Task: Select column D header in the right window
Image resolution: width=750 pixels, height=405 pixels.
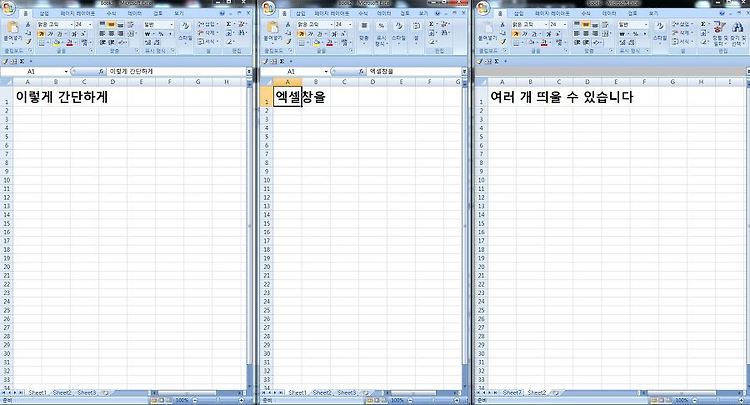Action: coord(587,82)
